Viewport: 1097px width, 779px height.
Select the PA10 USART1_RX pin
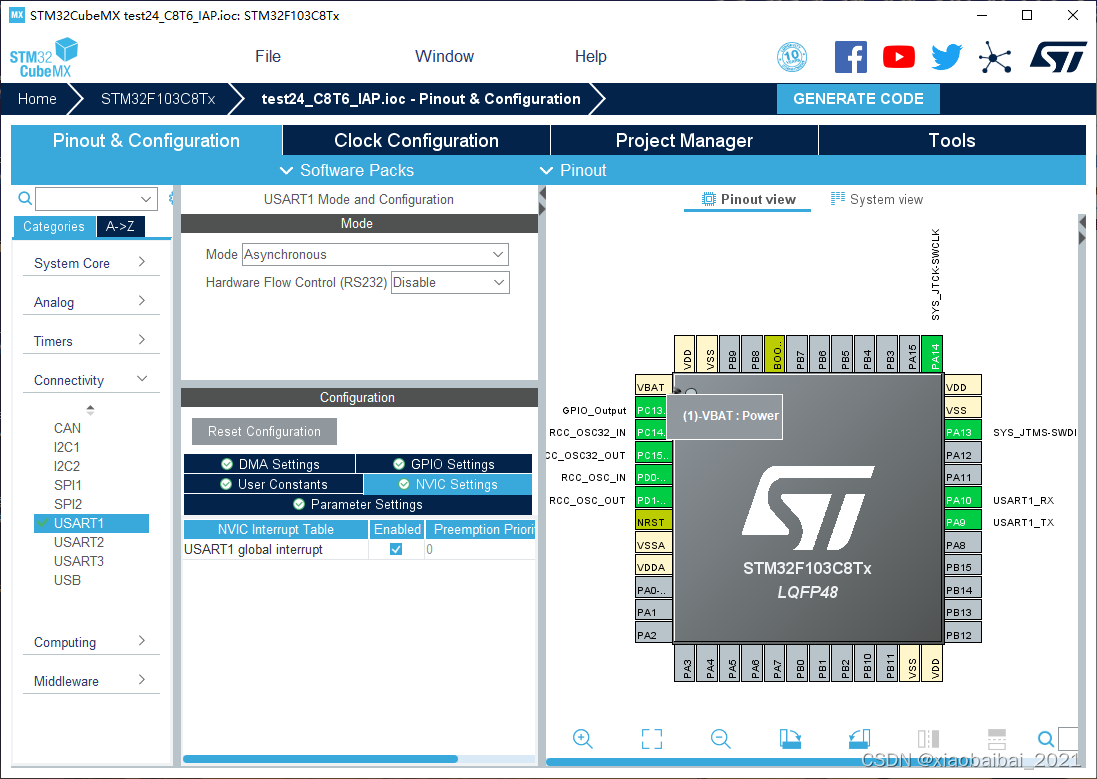click(x=963, y=499)
